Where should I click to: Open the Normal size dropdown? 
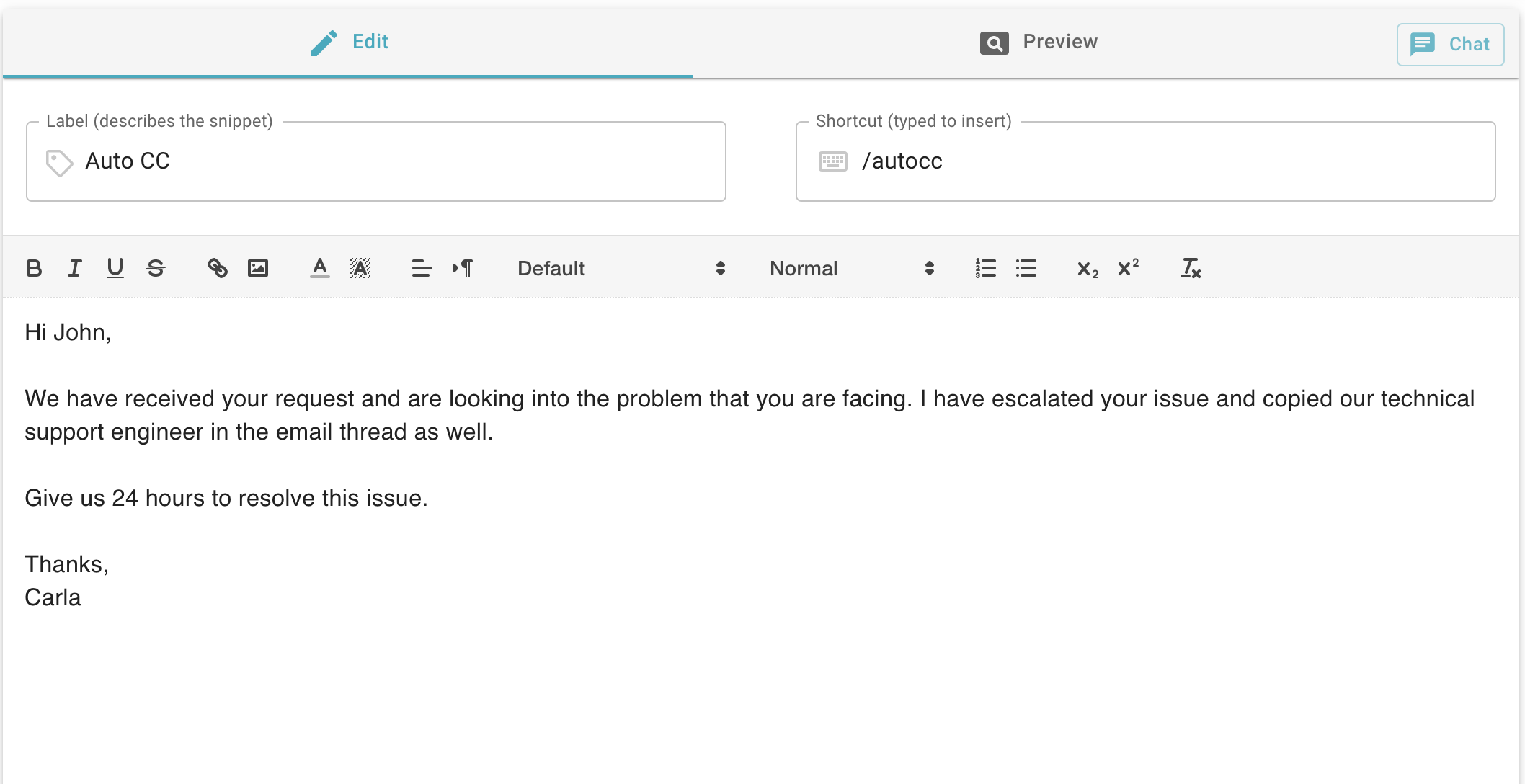[852, 269]
